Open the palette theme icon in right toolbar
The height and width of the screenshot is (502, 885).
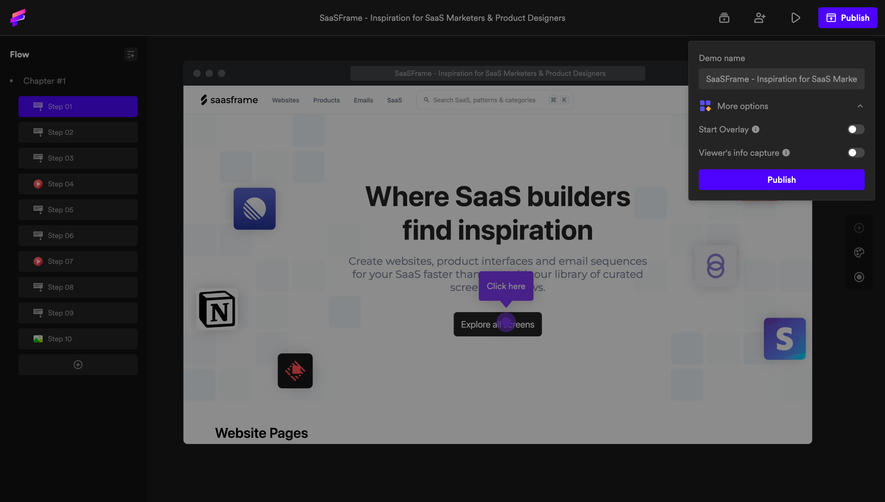tap(859, 252)
